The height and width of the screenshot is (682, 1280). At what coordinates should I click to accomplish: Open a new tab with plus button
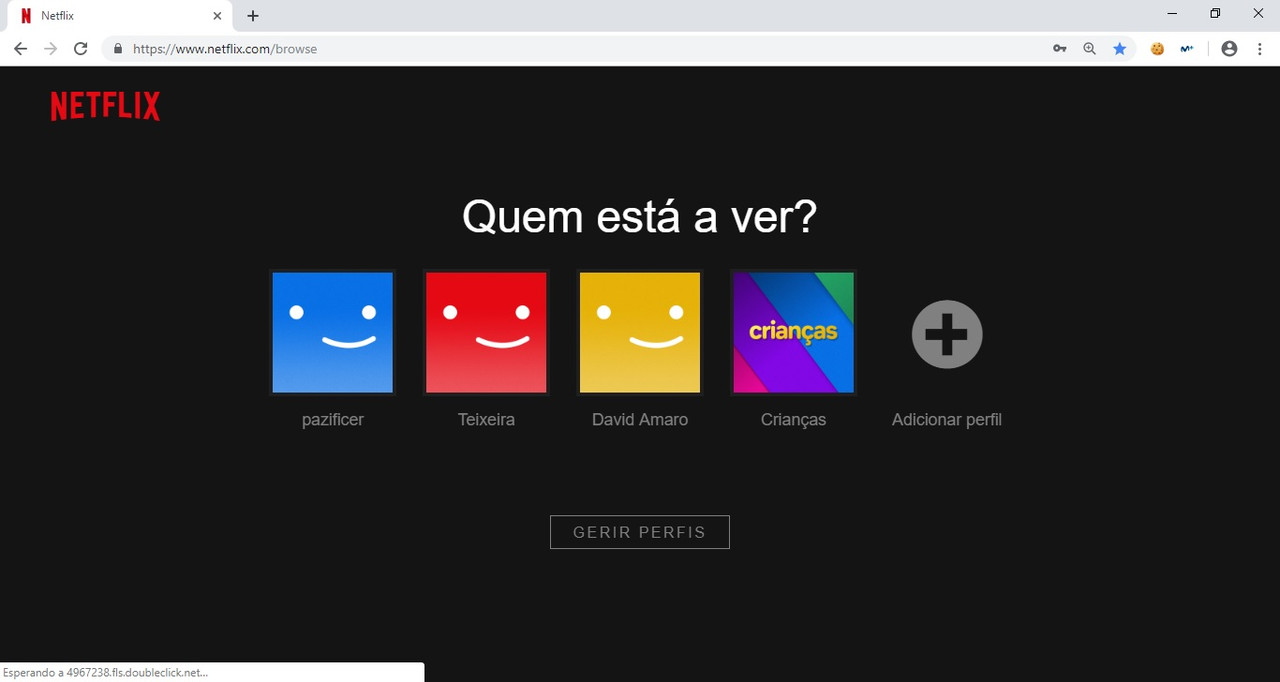click(x=253, y=16)
